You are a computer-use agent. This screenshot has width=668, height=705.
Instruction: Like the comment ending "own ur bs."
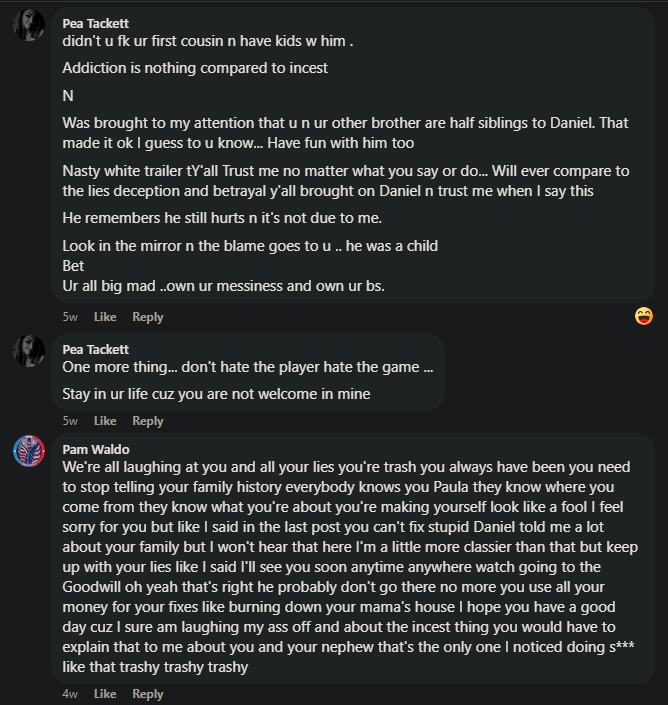pos(105,317)
